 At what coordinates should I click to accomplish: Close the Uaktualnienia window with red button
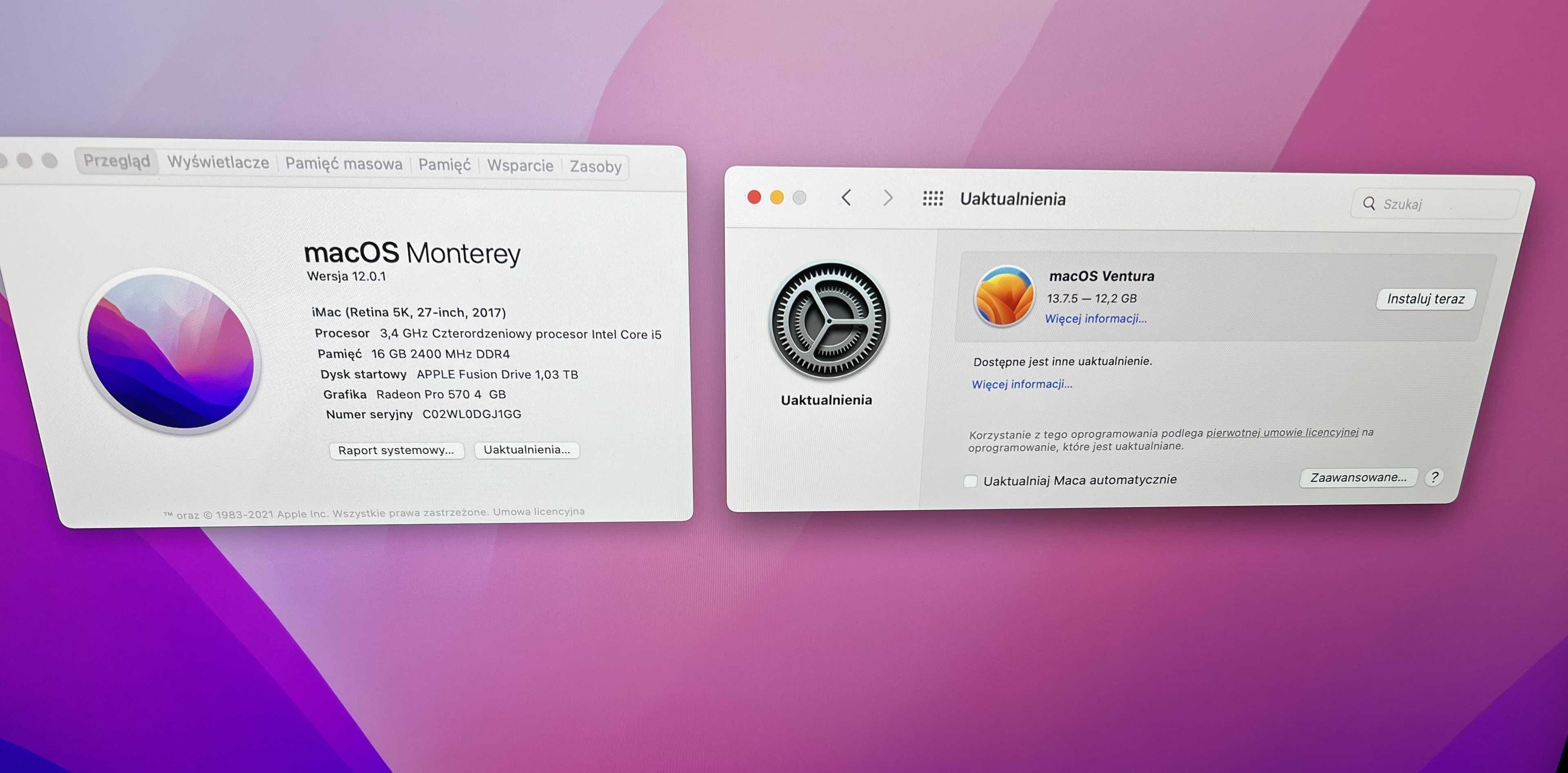754,197
